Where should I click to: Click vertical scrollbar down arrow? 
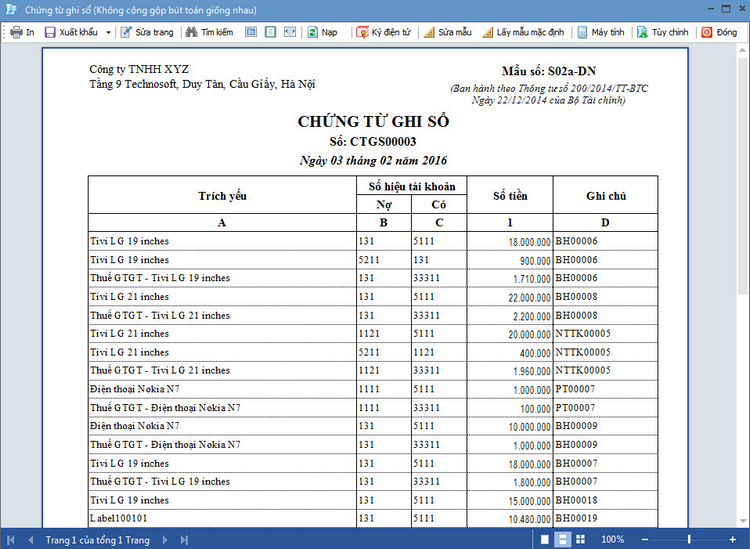tap(742, 521)
